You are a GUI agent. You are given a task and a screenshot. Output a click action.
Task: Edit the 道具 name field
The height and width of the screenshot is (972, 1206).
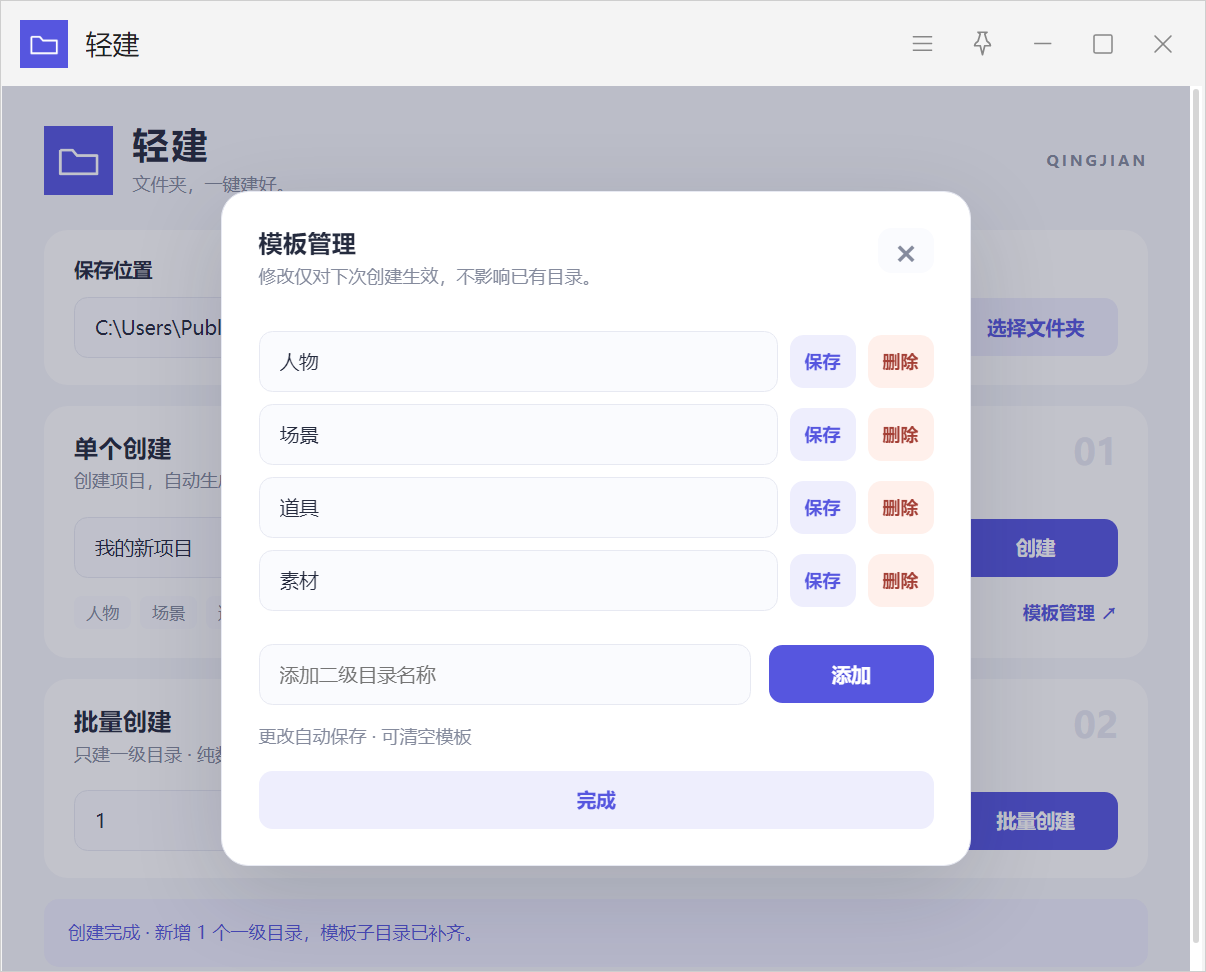518,507
